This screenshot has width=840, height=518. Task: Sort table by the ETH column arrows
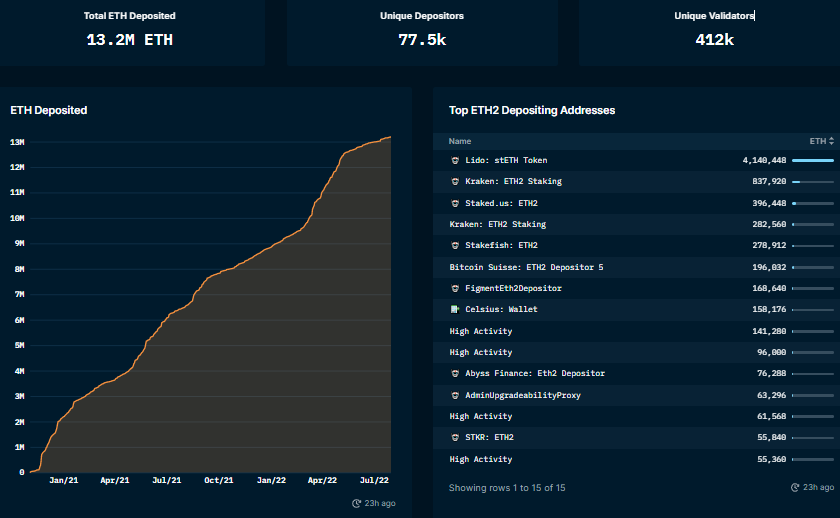[x=831, y=141]
